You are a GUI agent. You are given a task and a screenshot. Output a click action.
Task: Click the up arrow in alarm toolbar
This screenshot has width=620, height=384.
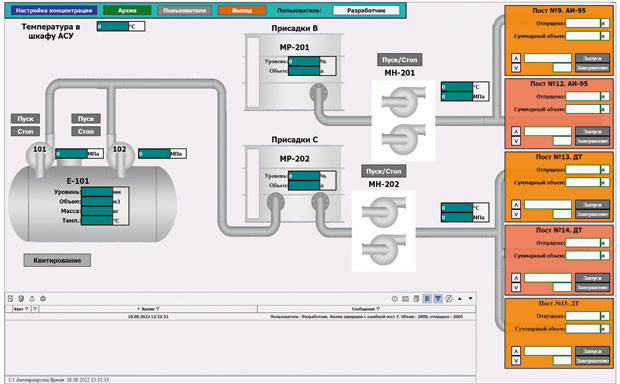[459, 299]
